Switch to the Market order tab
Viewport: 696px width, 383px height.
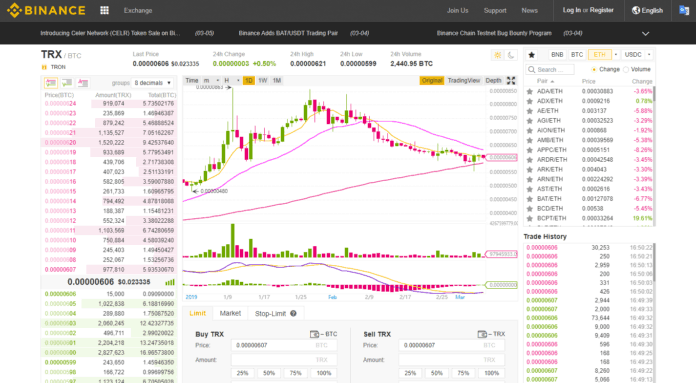coord(230,313)
